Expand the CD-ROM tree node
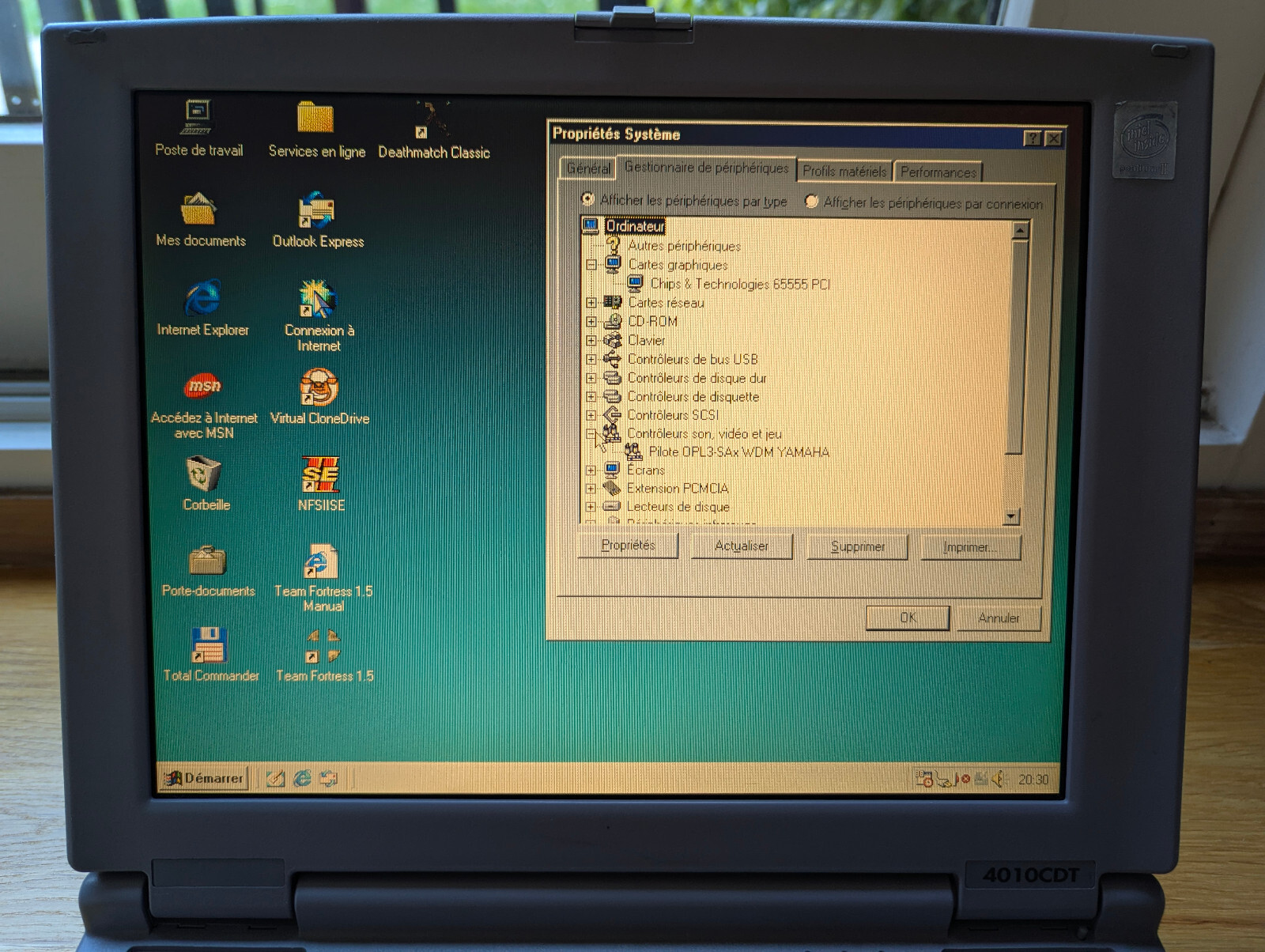This screenshot has height=952, width=1265. 591,322
